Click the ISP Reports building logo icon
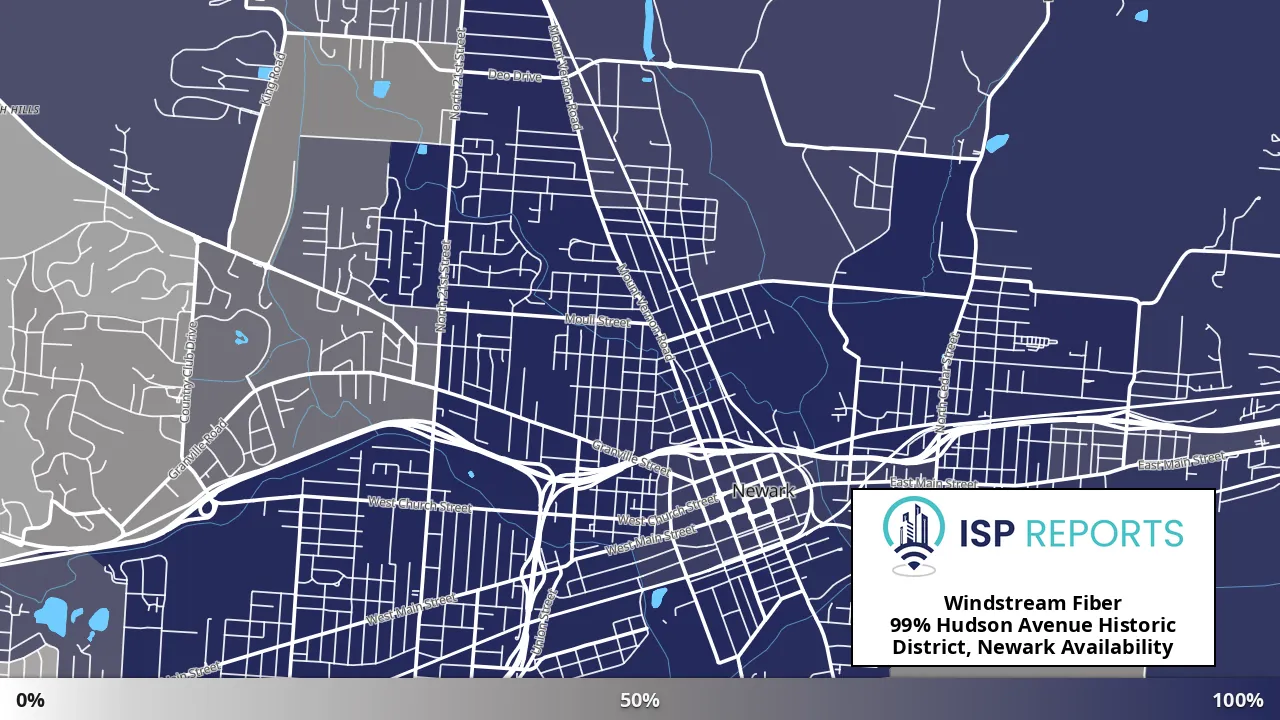The image size is (1280, 720). click(915, 536)
